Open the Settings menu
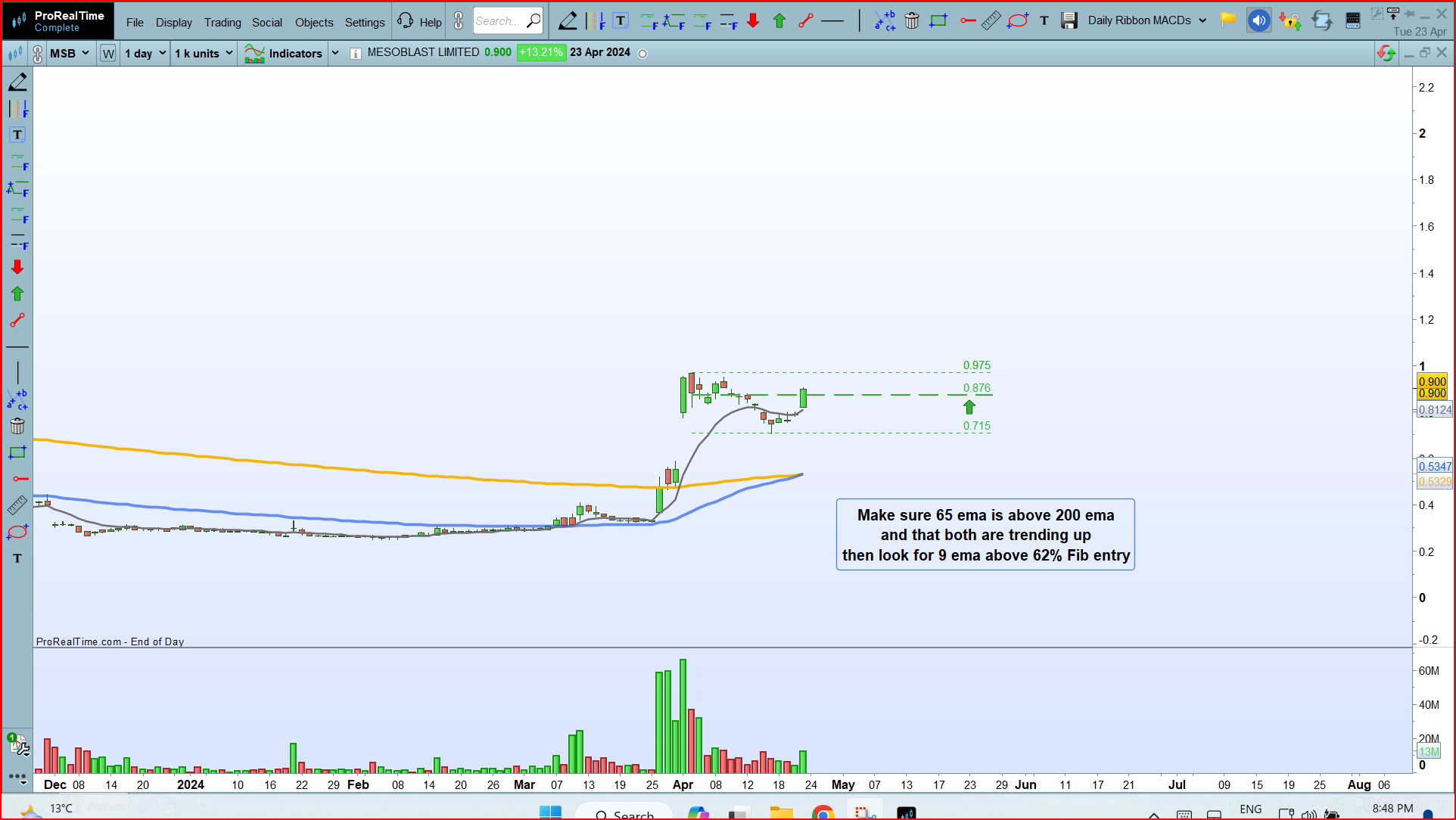The height and width of the screenshot is (820, 1456). click(x=365, y=22)
